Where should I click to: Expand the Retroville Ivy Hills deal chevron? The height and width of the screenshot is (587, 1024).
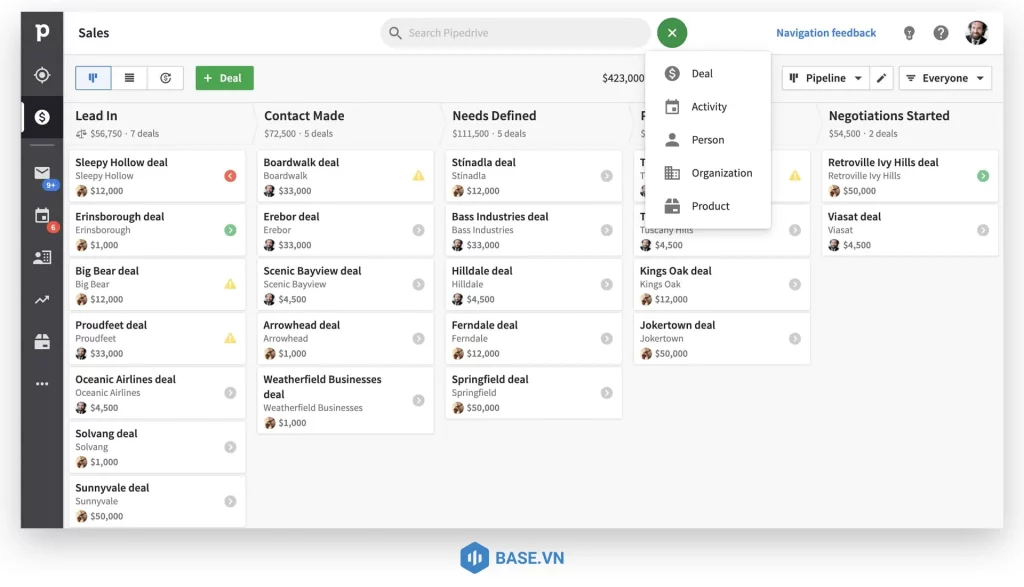click(x=984, y=176)
